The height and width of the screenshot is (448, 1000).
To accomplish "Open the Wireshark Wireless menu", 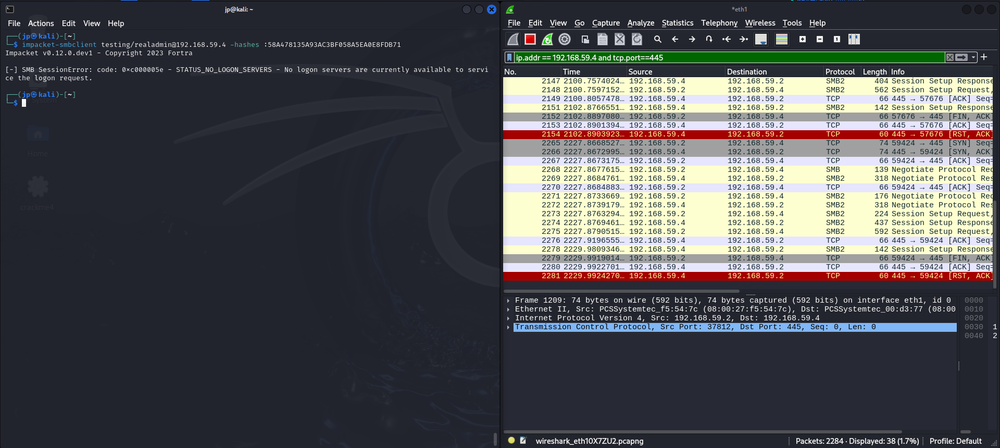I will click(x=760, y=23).
